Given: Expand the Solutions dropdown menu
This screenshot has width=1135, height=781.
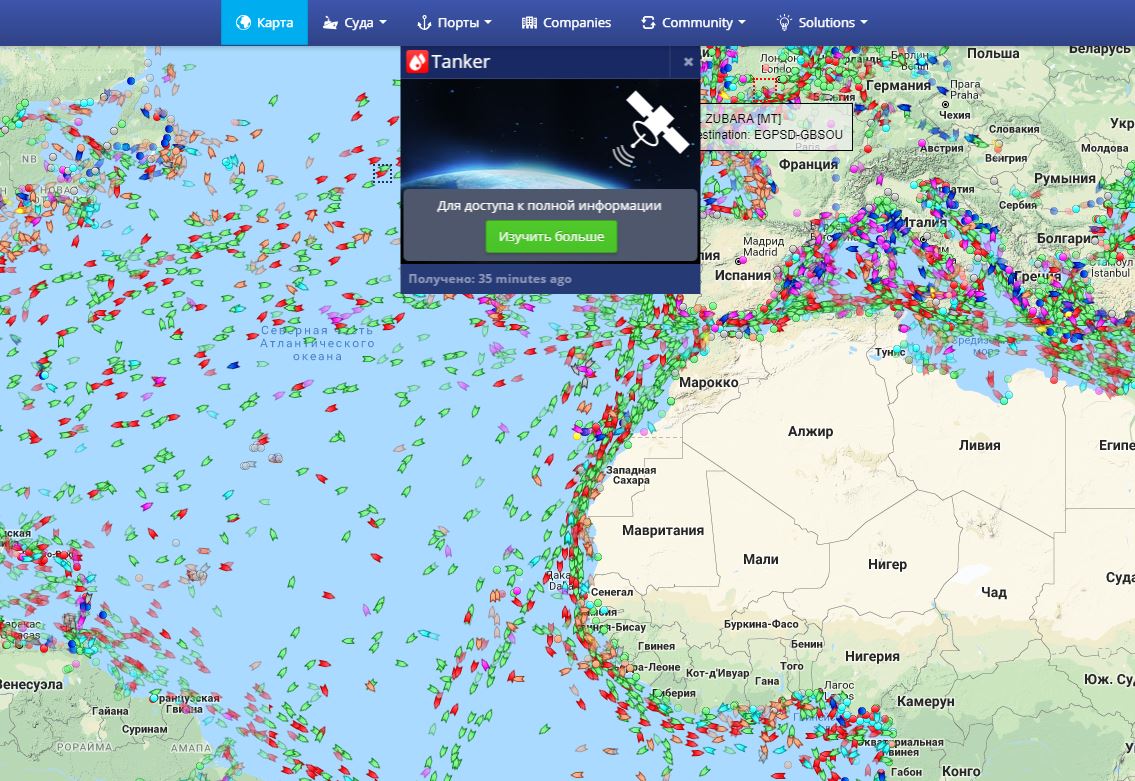Looking at the screenshot, I should [x=822, y=22].
